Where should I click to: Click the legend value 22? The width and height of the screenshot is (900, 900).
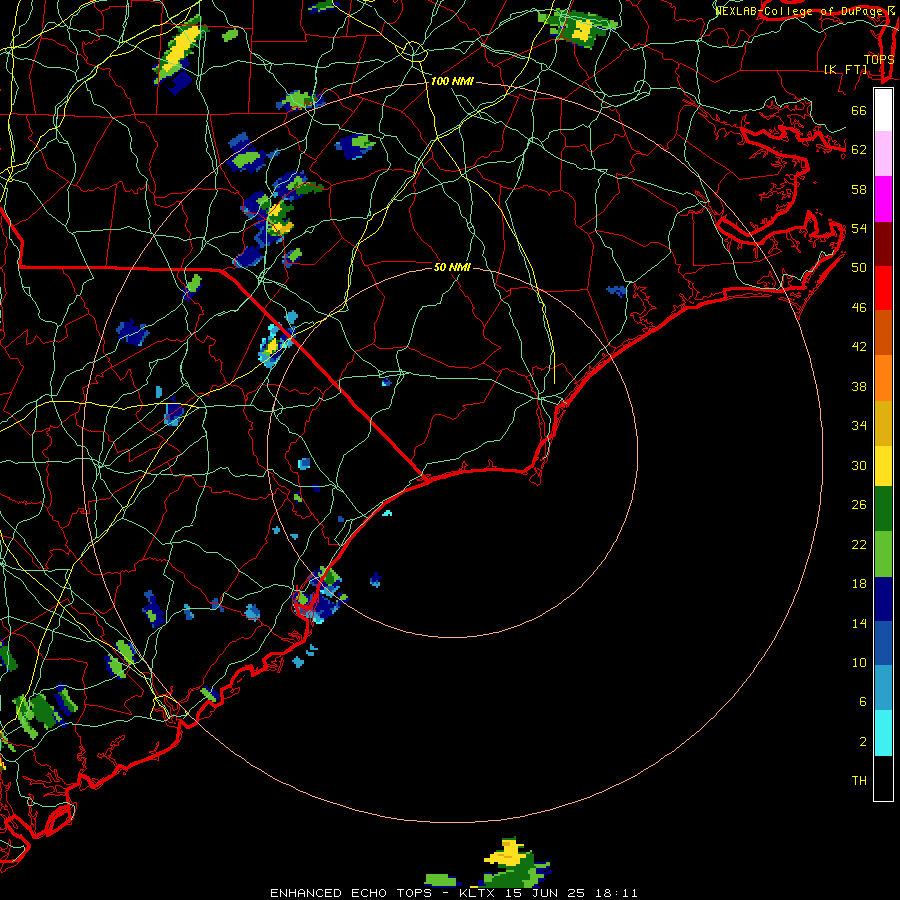(x=859, y=544)
